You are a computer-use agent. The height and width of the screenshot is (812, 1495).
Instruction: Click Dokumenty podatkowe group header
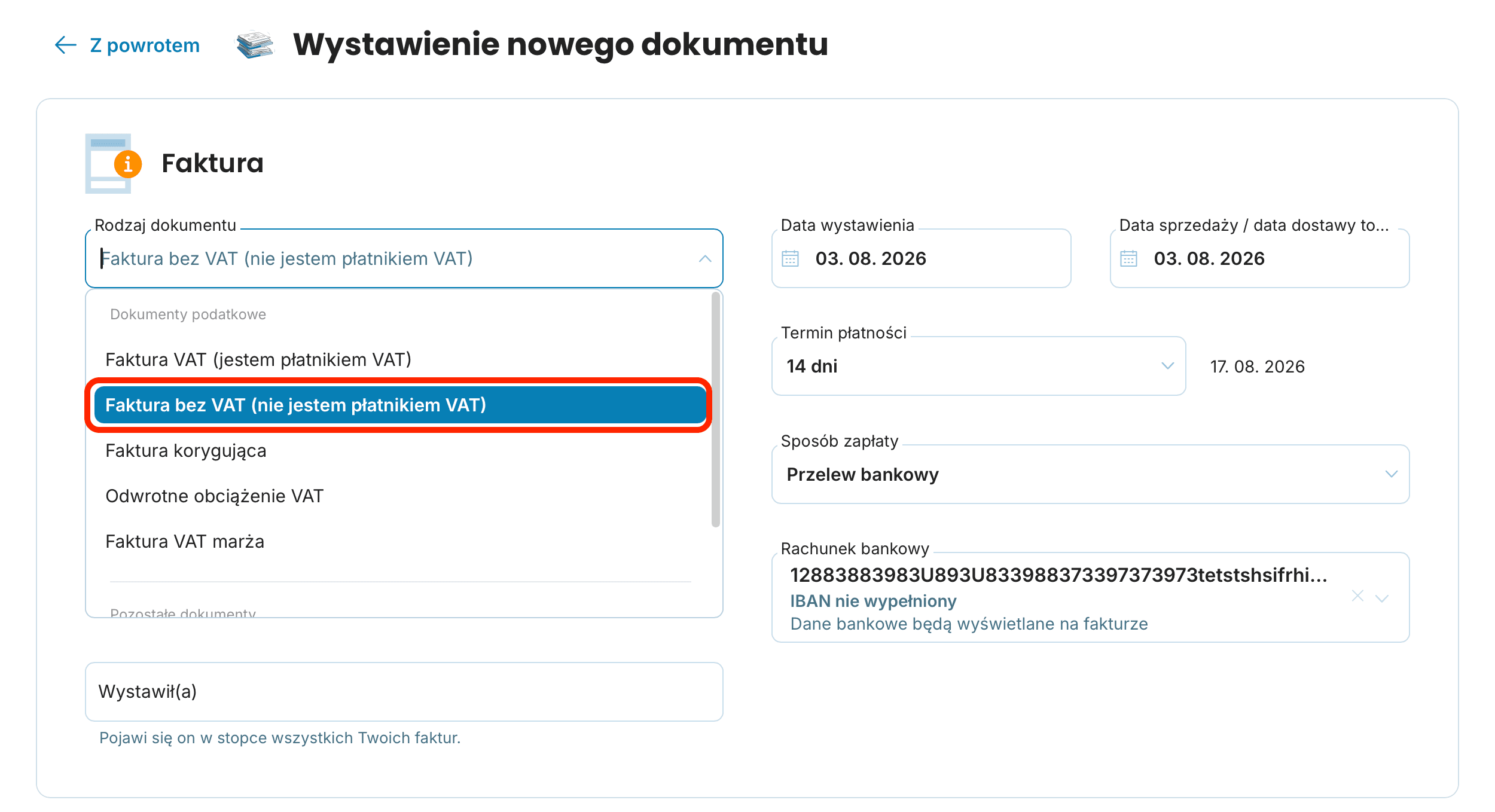click(x=188, y=314)
